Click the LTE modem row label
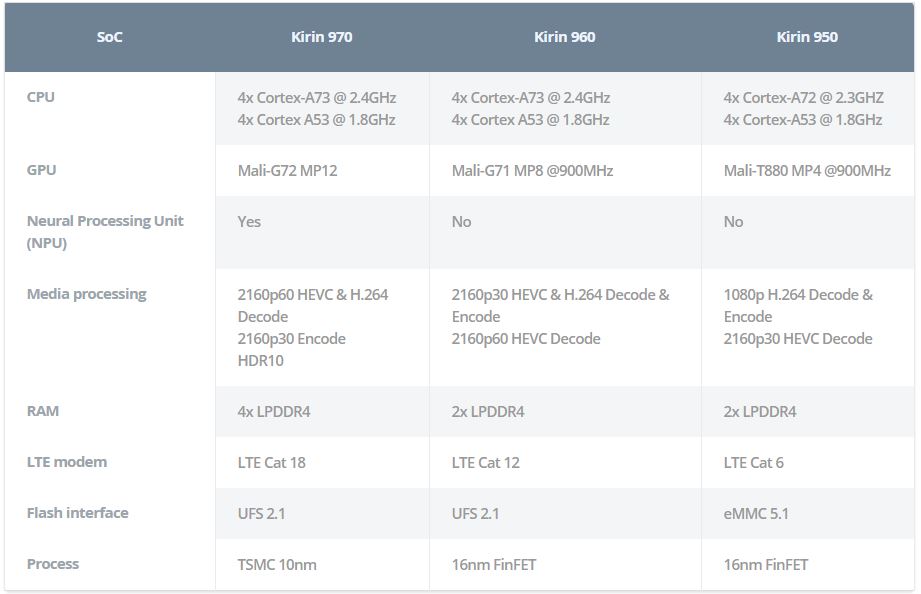This screenshot has width=921, height=594. (x=67, y=462)
